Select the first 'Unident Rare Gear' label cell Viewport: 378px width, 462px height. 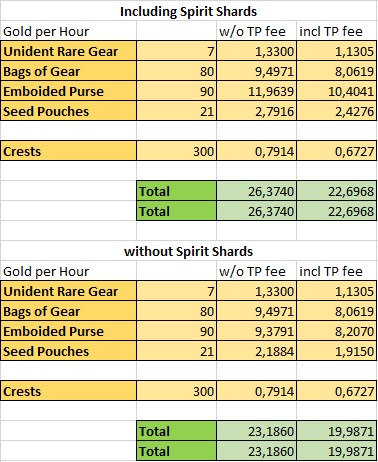point(69,51)
